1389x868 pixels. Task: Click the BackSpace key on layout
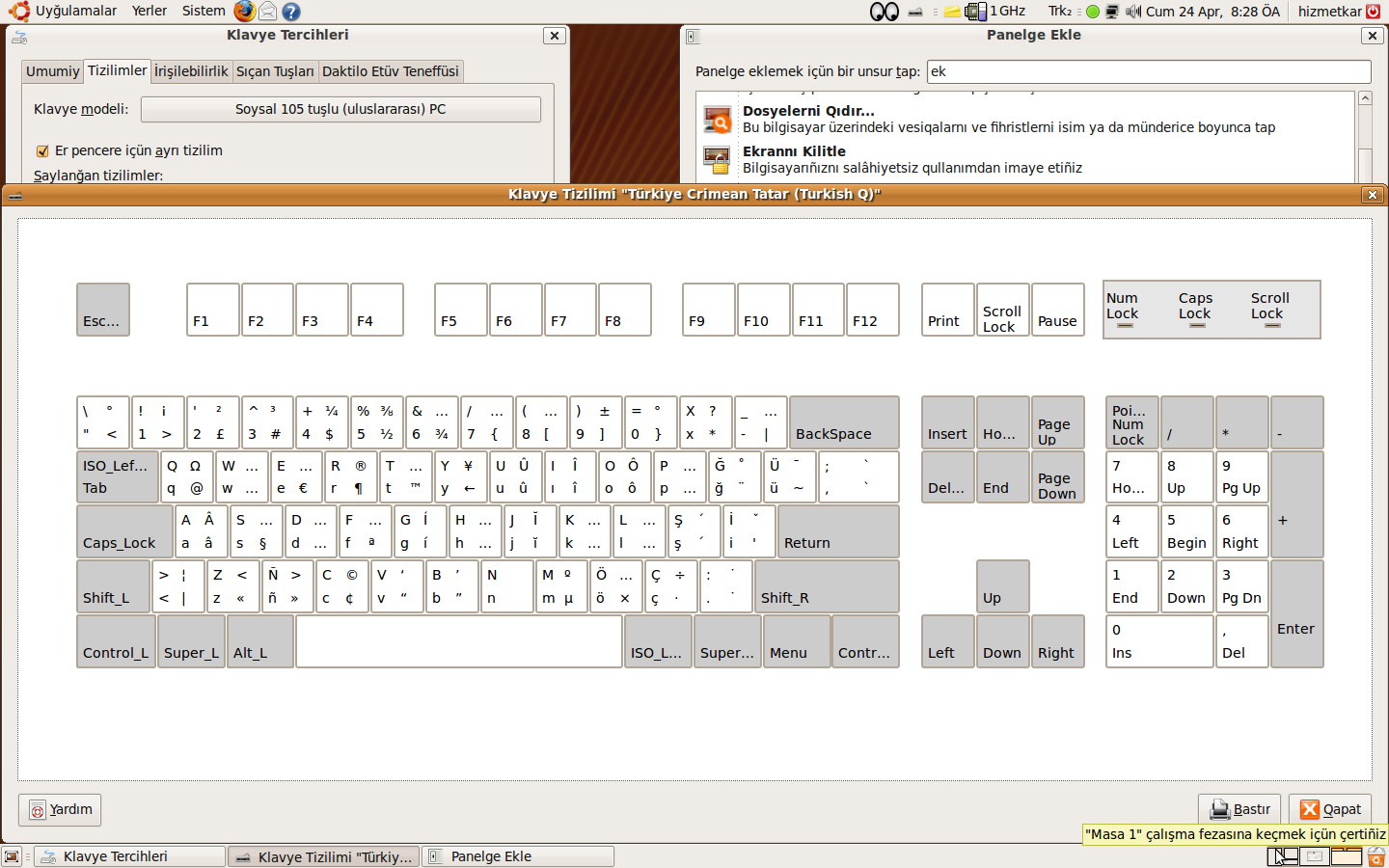(x=844, y=422)
